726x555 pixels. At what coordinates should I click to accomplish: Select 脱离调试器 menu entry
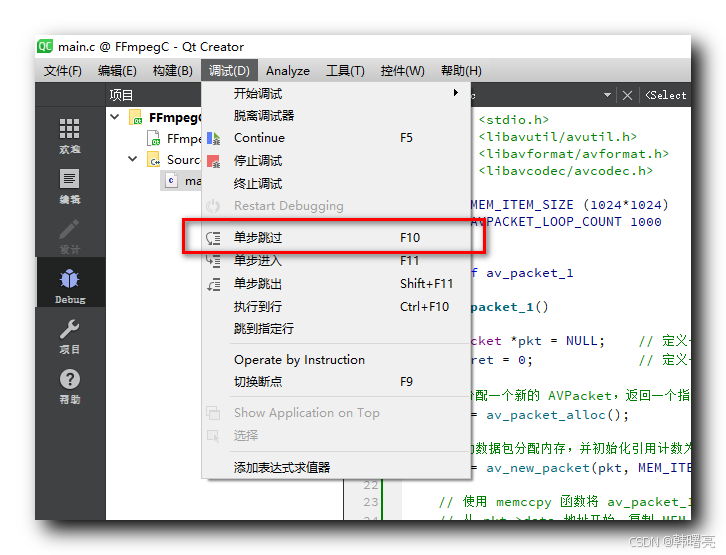pyautogui.click(x=336, y=116)
